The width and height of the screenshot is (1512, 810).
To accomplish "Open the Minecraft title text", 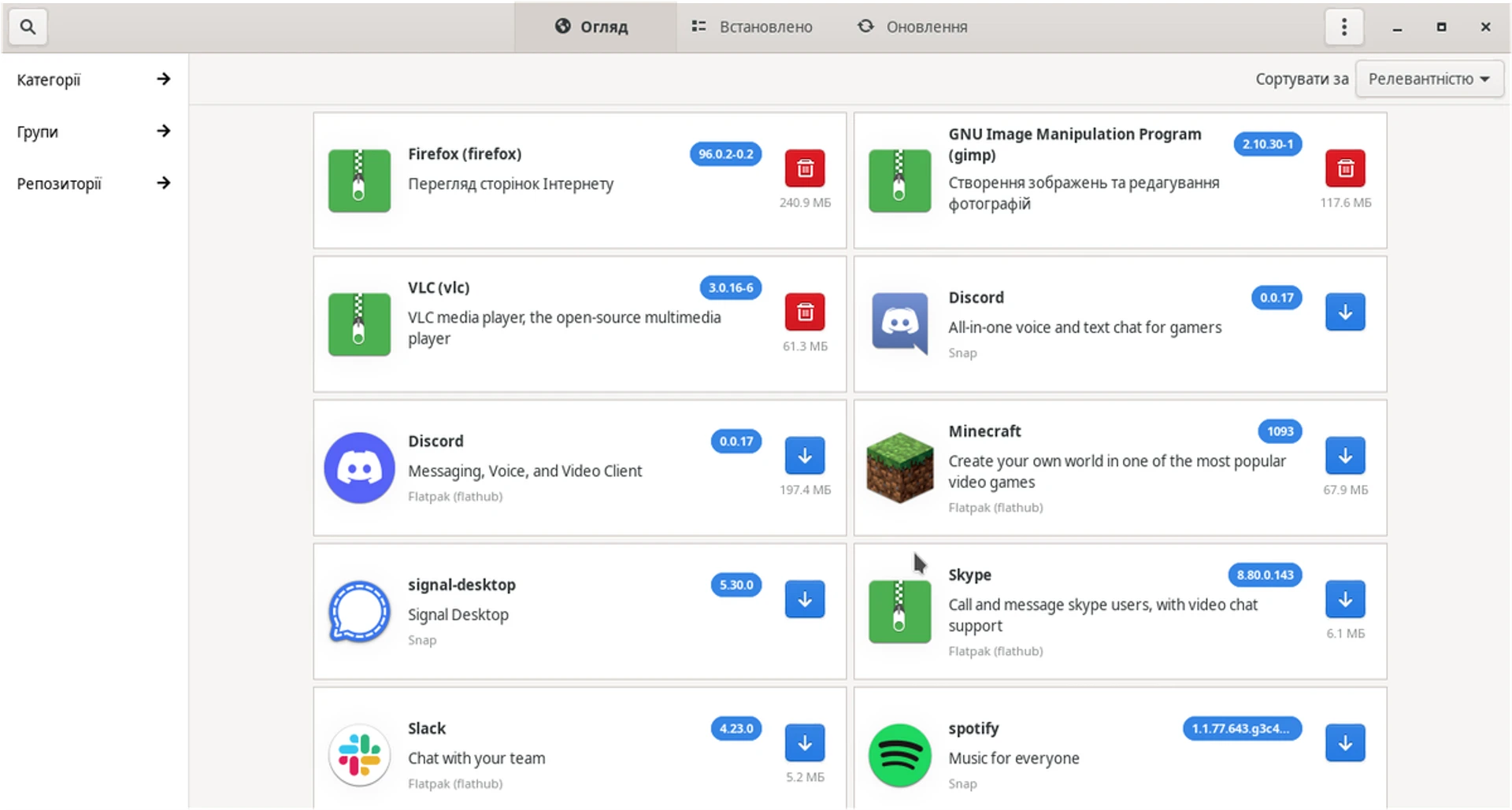I will click(x=984, y=431).
